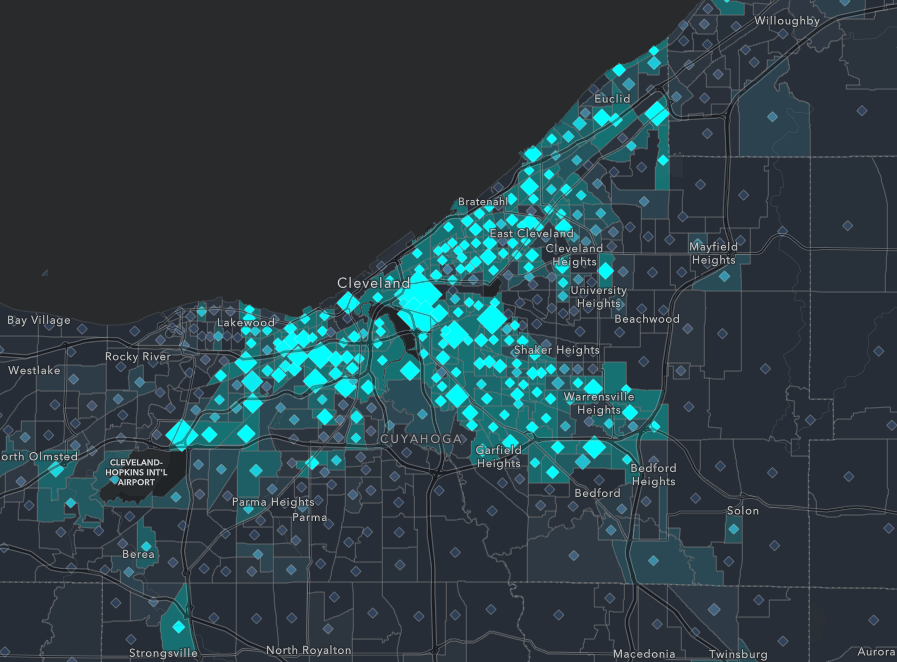Click the Parma Heights label

273,502
